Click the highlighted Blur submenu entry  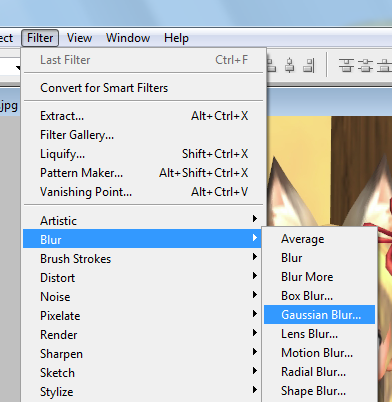point(143,239)
